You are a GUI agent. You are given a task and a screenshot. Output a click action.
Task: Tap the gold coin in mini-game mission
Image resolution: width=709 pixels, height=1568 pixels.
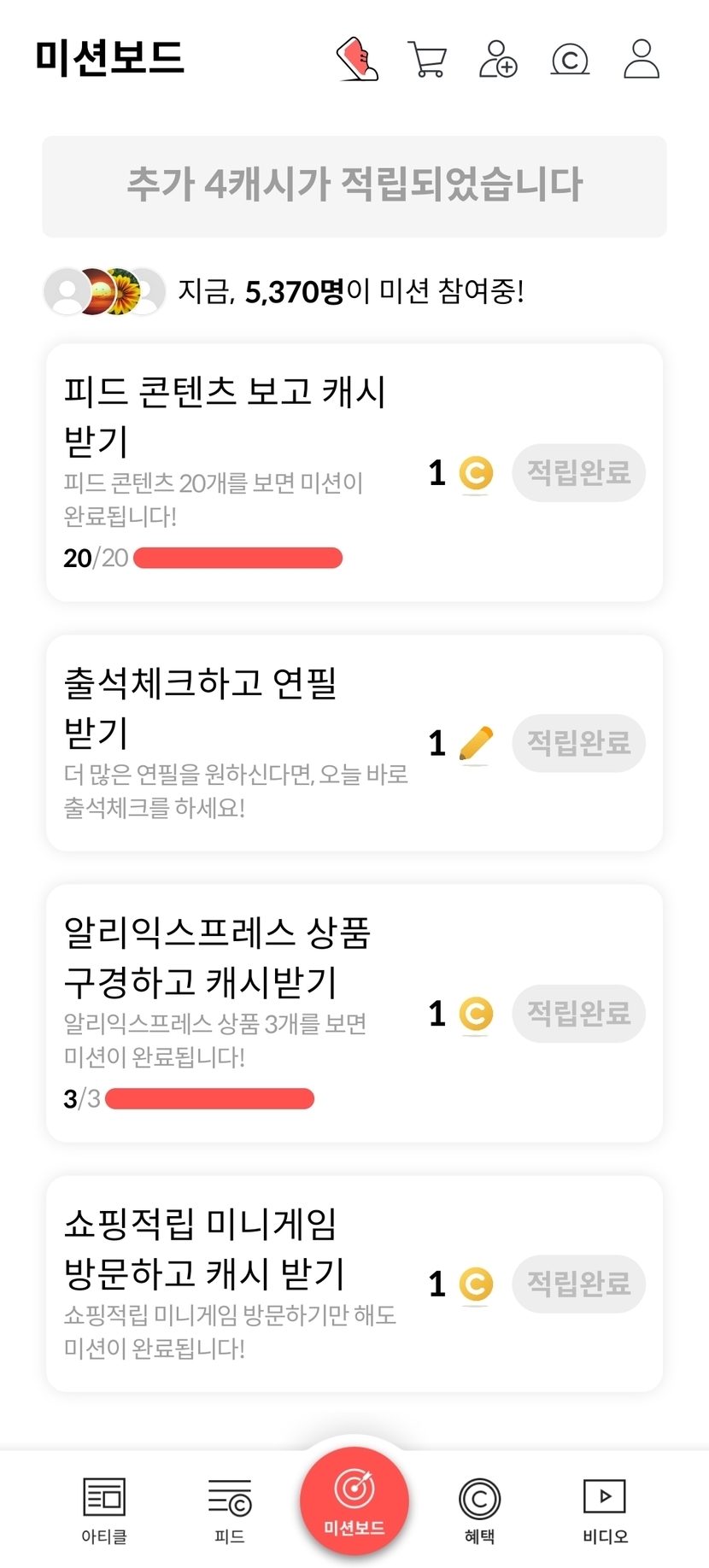[476, 1284]
